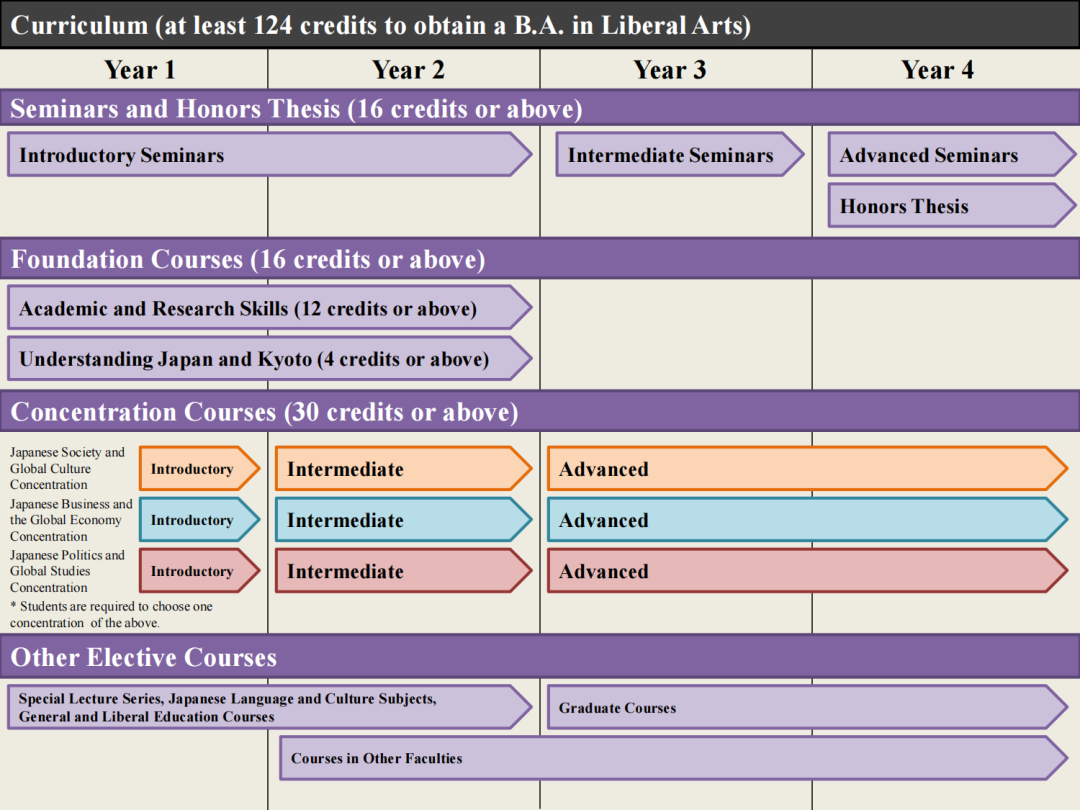Click the Graduate Courses arrow box
1080x810 pixels.
point(806,707)
